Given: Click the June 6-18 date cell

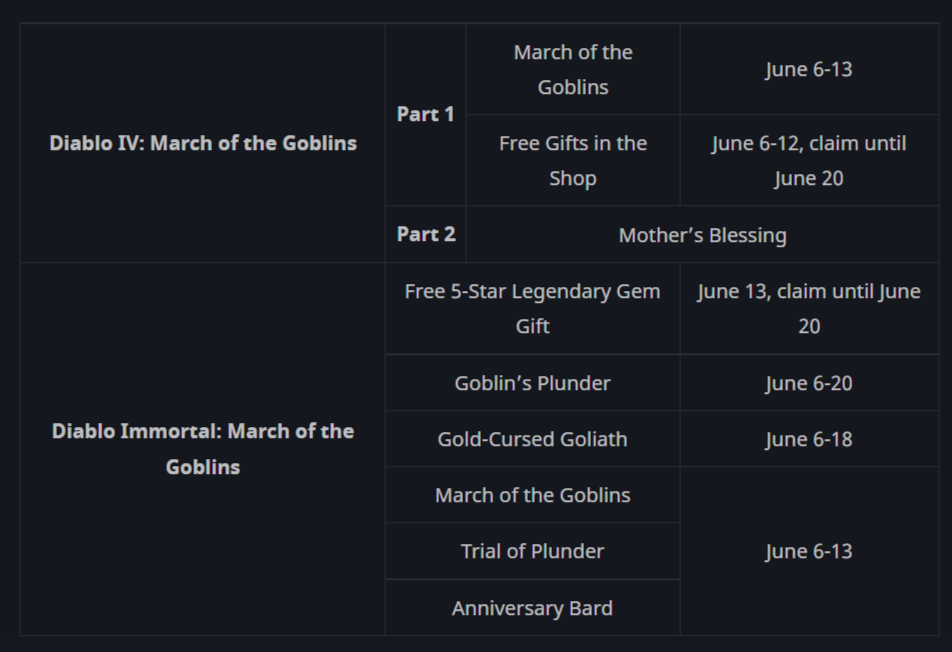Looking at the screenshot, I should coord(809,439).
